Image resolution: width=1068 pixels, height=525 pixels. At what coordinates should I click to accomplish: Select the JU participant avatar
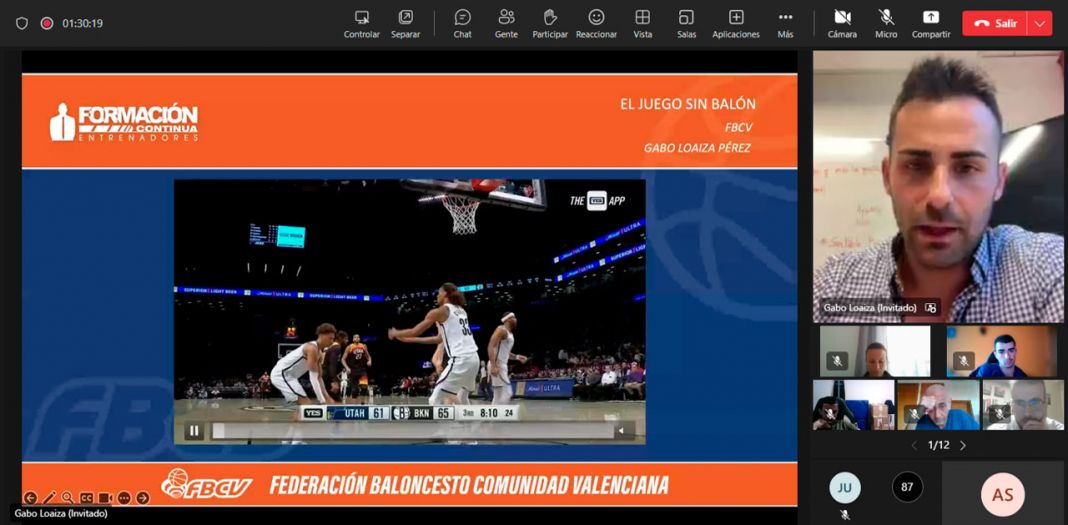click(x=845, y=488)
